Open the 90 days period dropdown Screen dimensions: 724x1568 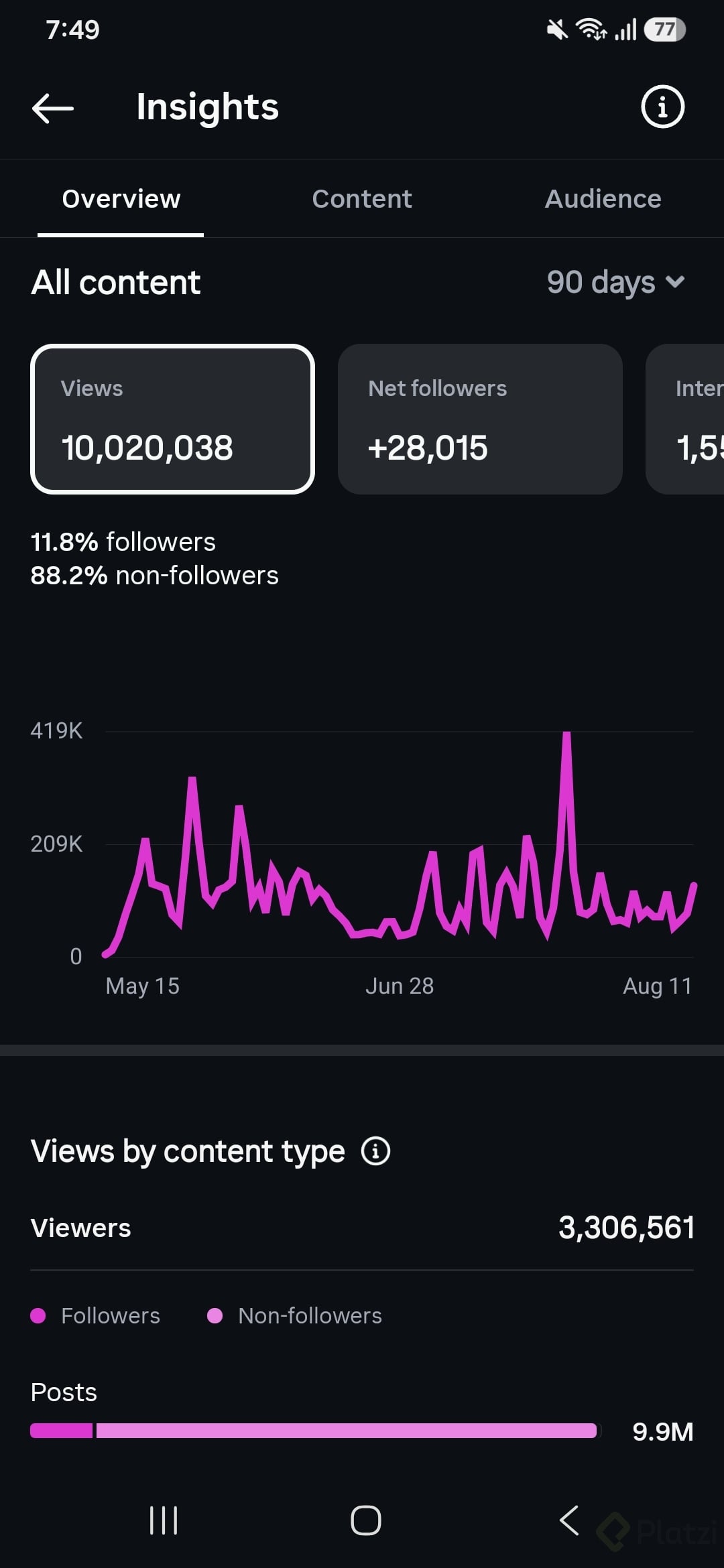[x=615, y=282]
